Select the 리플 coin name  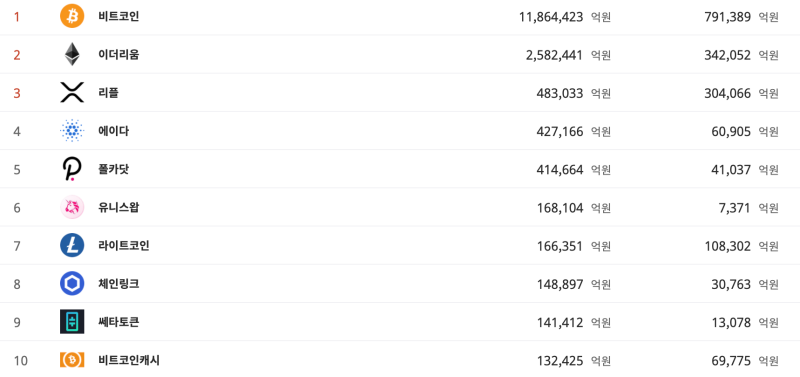[x=109, y=93]
